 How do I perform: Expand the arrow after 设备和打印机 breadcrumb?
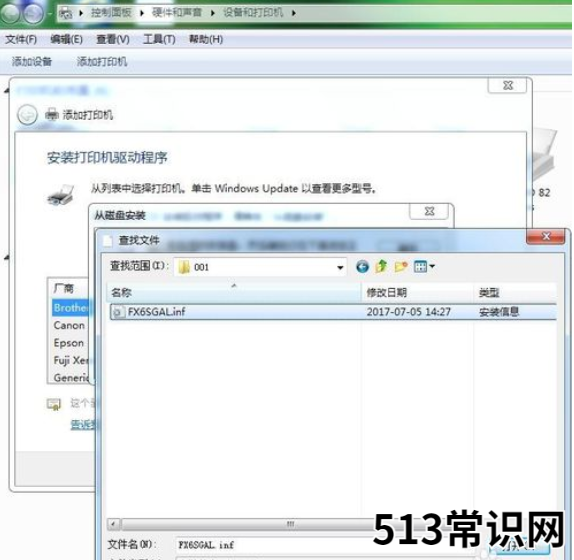click(294, 13)
